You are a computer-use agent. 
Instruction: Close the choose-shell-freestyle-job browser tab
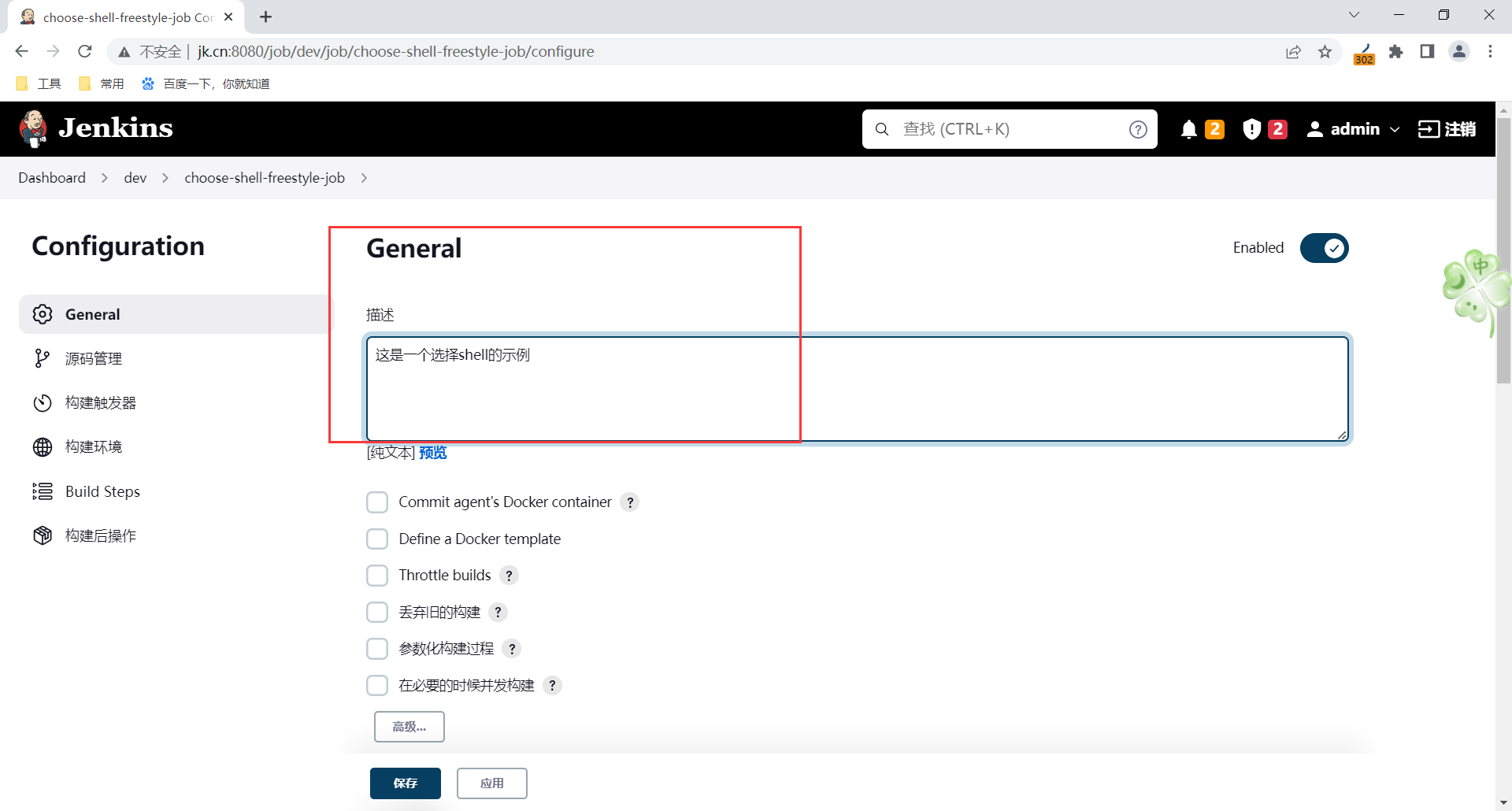click(228, 17)
